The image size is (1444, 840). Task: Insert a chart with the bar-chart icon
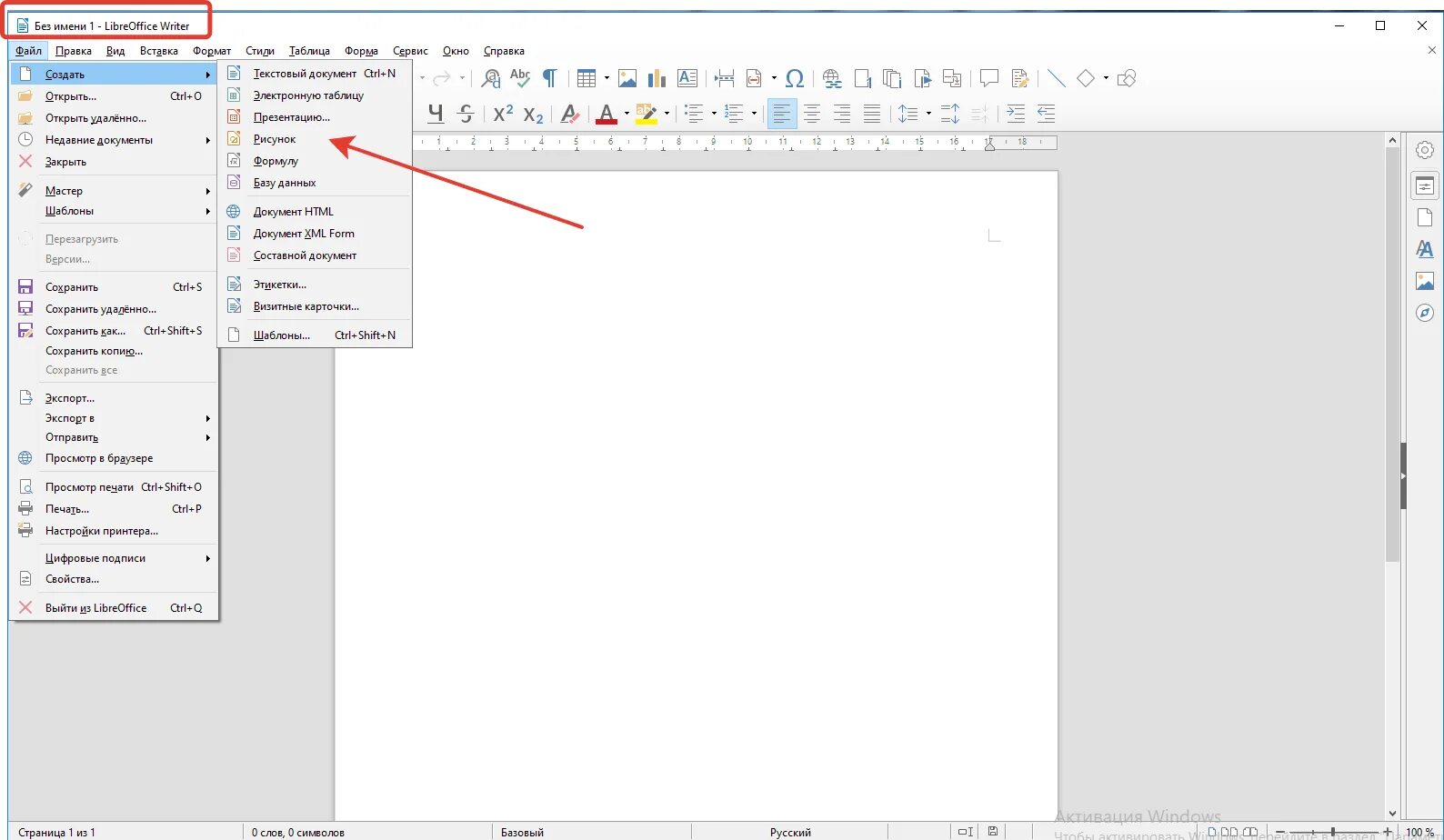(x=657, y=78)
